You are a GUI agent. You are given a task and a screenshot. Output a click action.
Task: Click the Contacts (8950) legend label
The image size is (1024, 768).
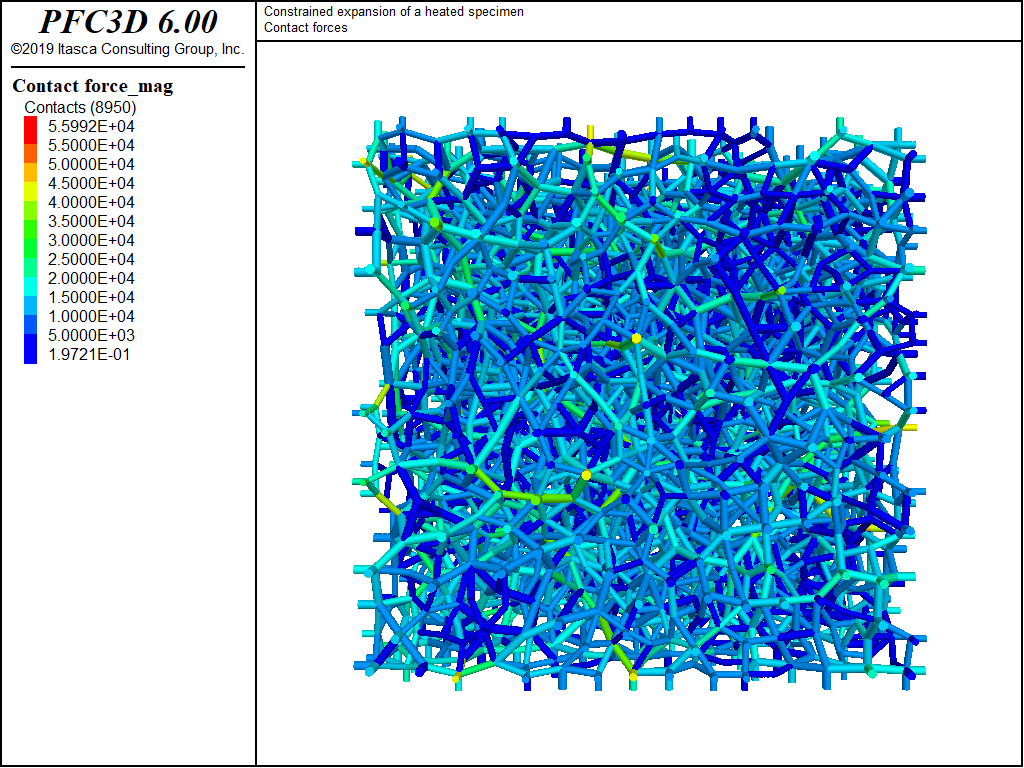80,107
